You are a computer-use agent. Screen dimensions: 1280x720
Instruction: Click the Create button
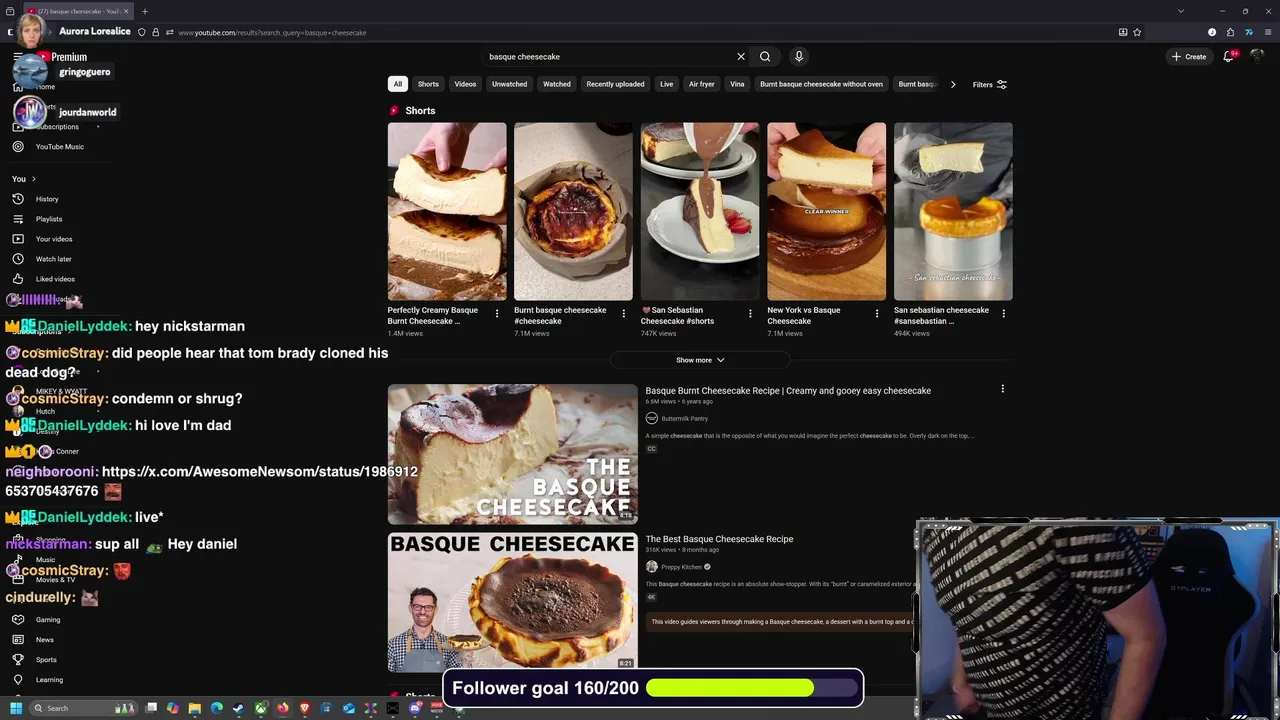pyautogui.click(x=1189, y=57)
